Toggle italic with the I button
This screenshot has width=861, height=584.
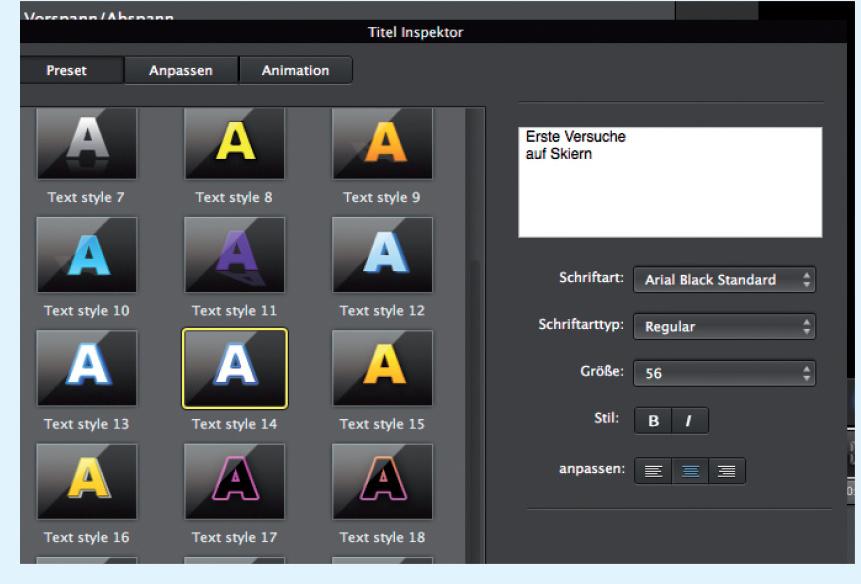pos(690,421)
